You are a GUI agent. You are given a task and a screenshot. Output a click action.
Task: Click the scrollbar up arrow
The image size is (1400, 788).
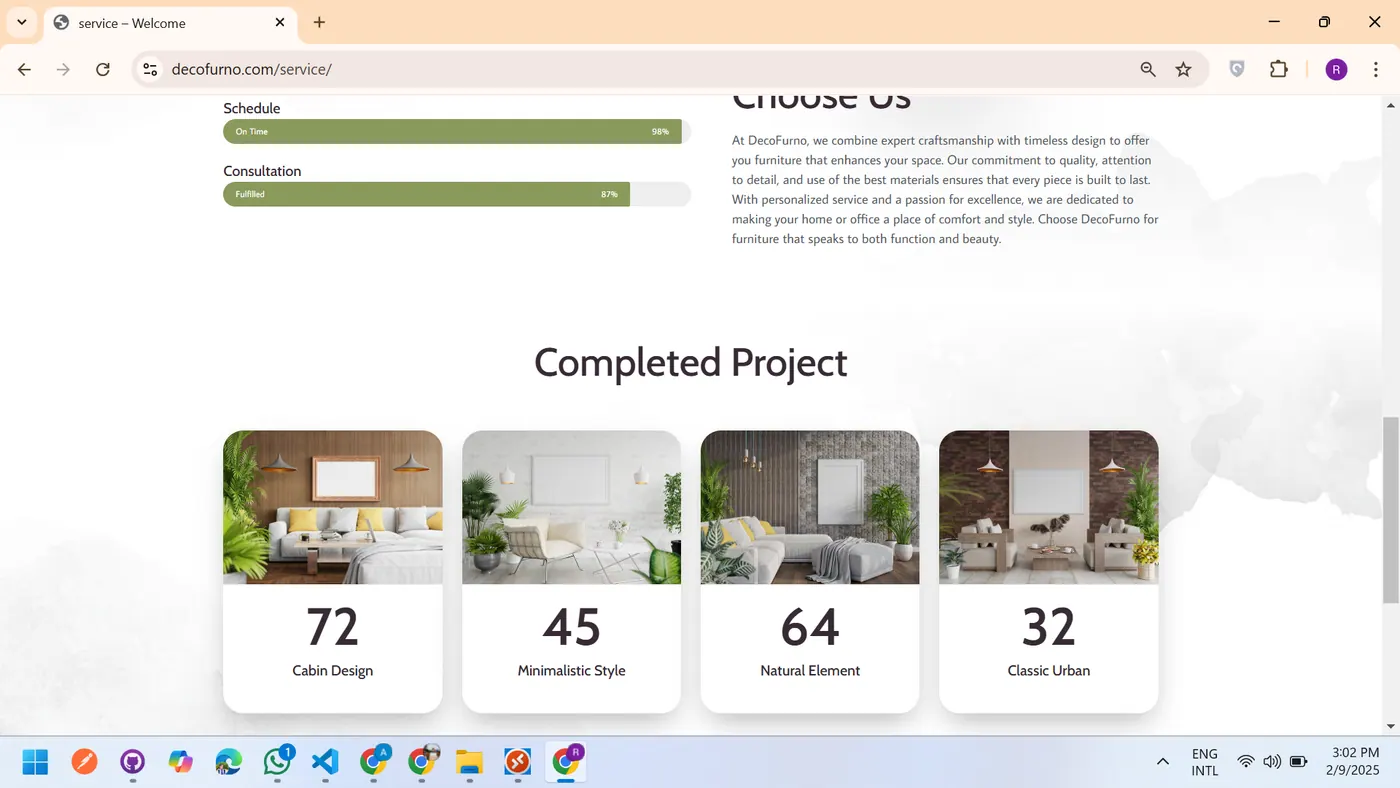pos(1390,105)
